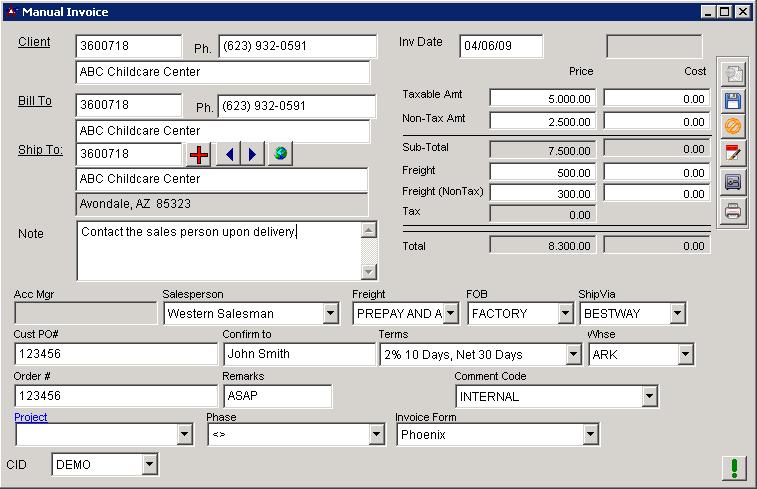Click the Bill To label

pos(34,101)
